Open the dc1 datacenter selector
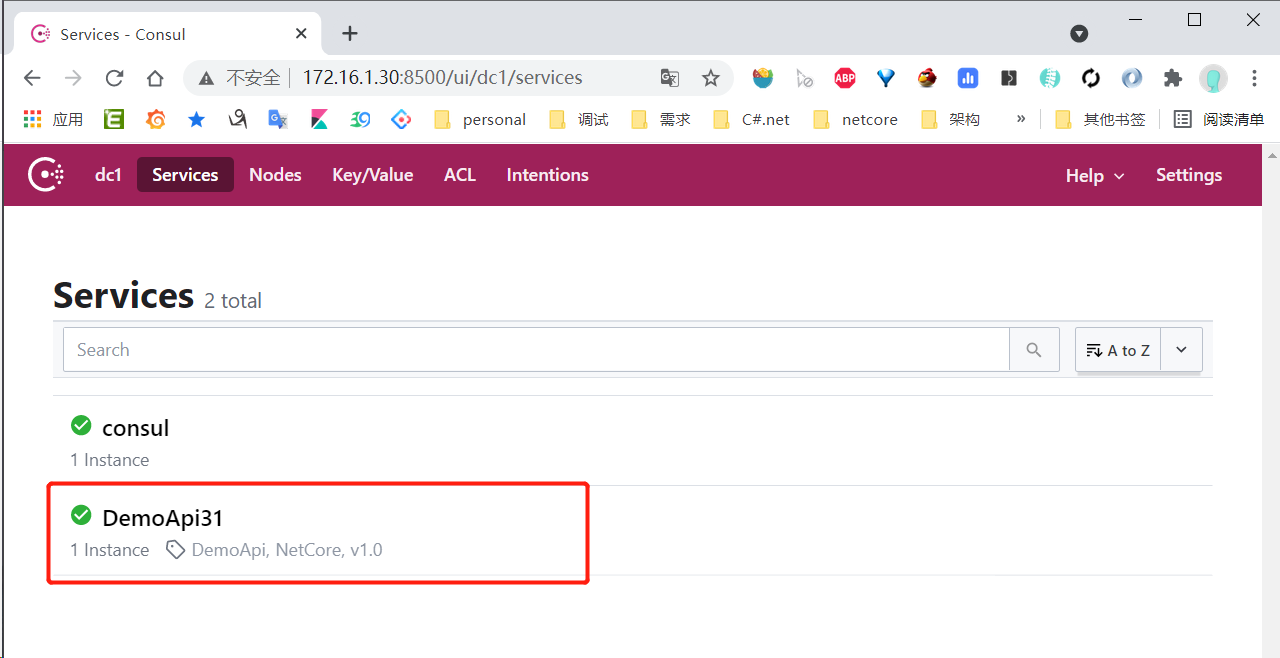Viewport: 1280px width, 658px height. coord(108,175)
